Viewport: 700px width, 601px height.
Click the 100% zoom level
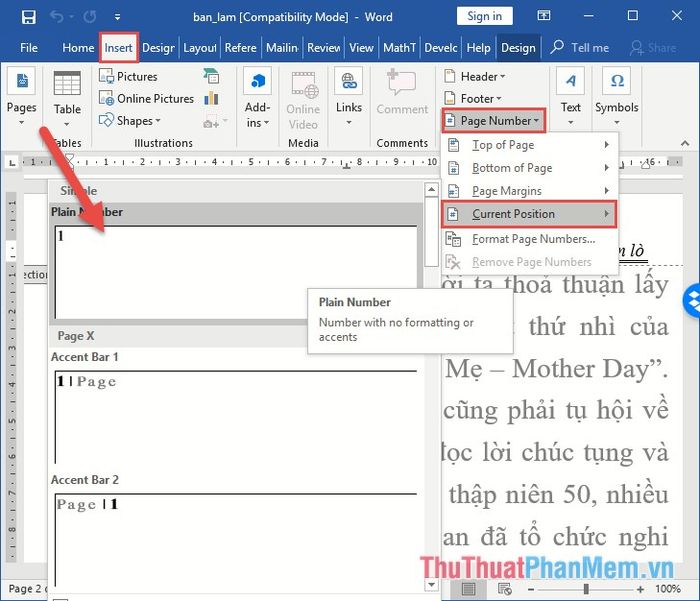point(668,589)
